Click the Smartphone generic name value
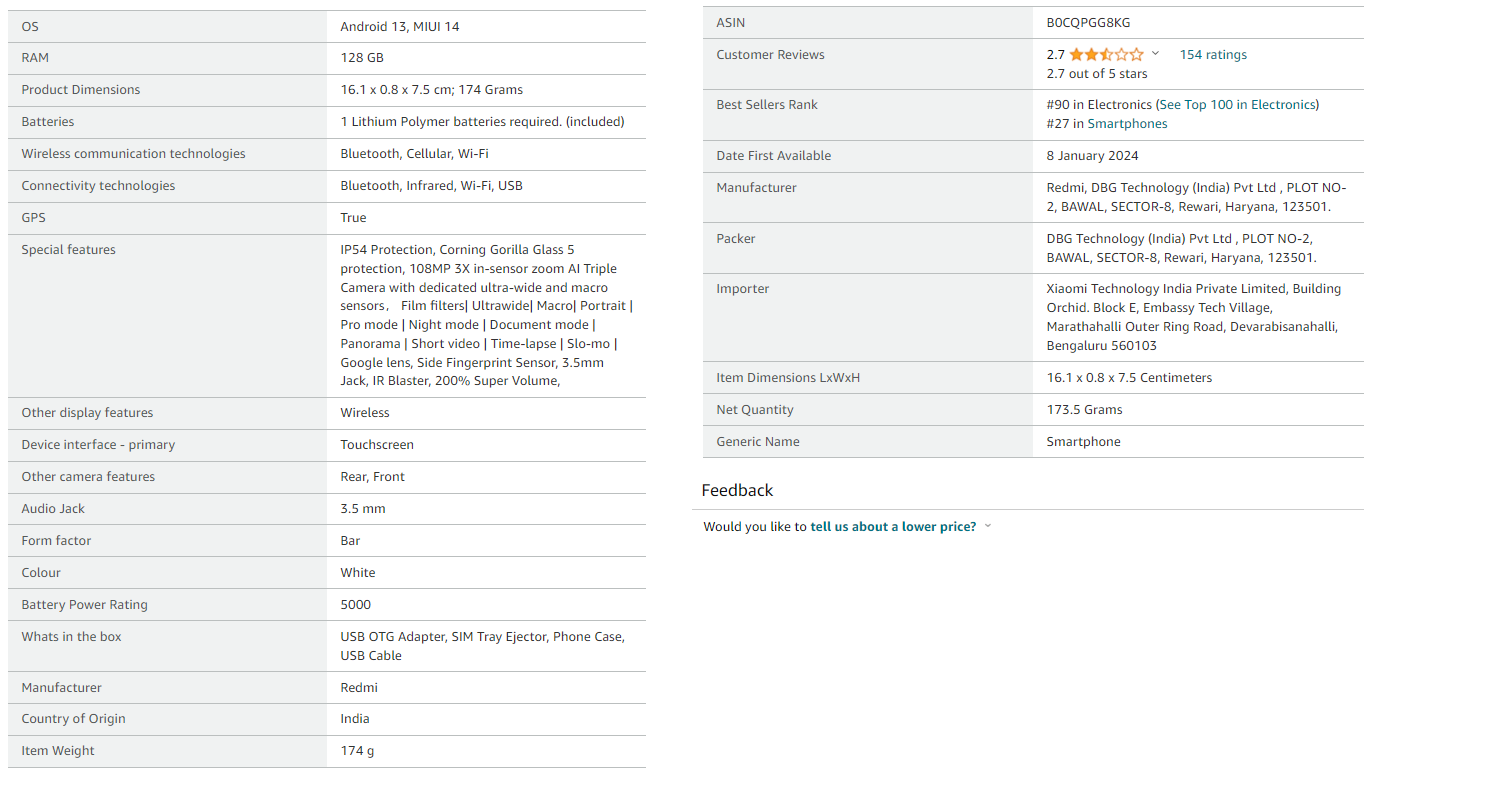 tap(1083, 442)
